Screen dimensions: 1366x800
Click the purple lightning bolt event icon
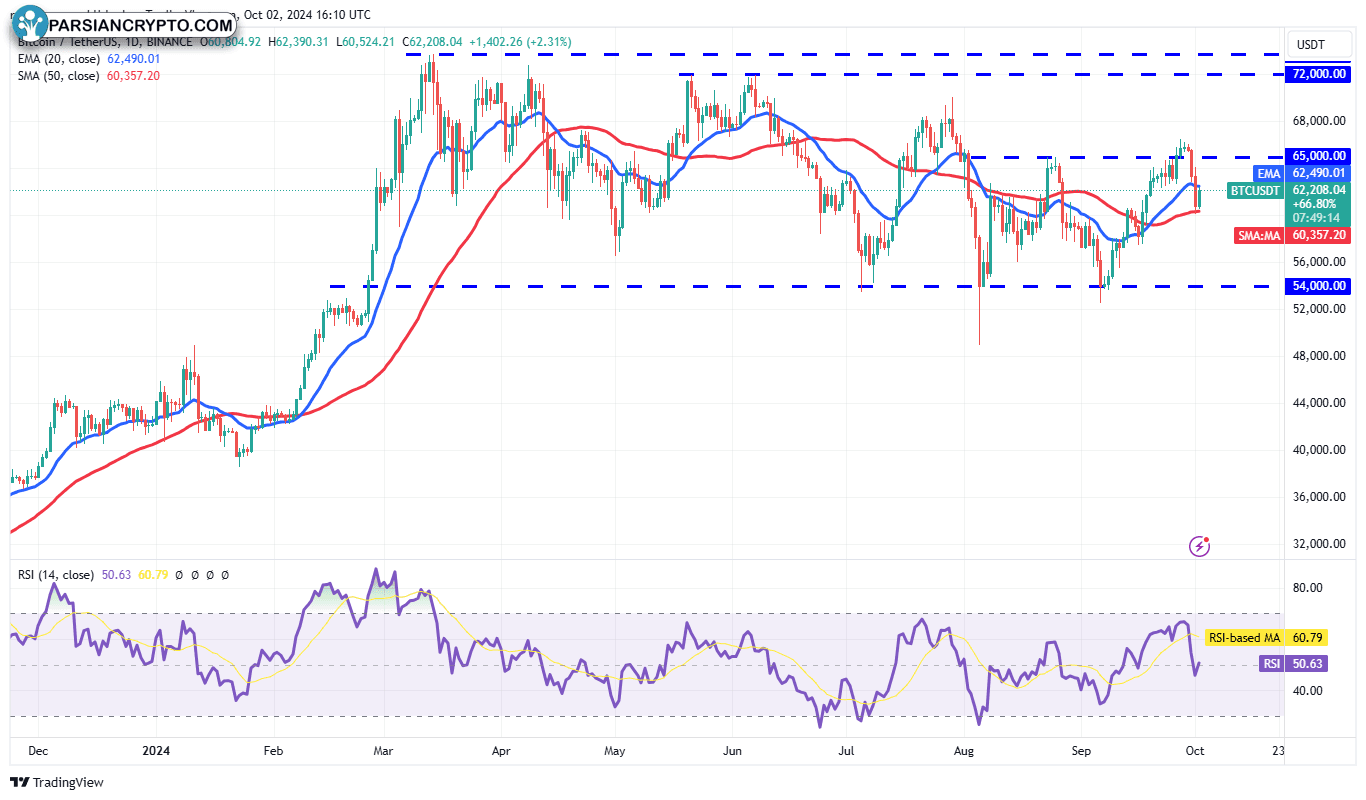tap(1200, 546)
